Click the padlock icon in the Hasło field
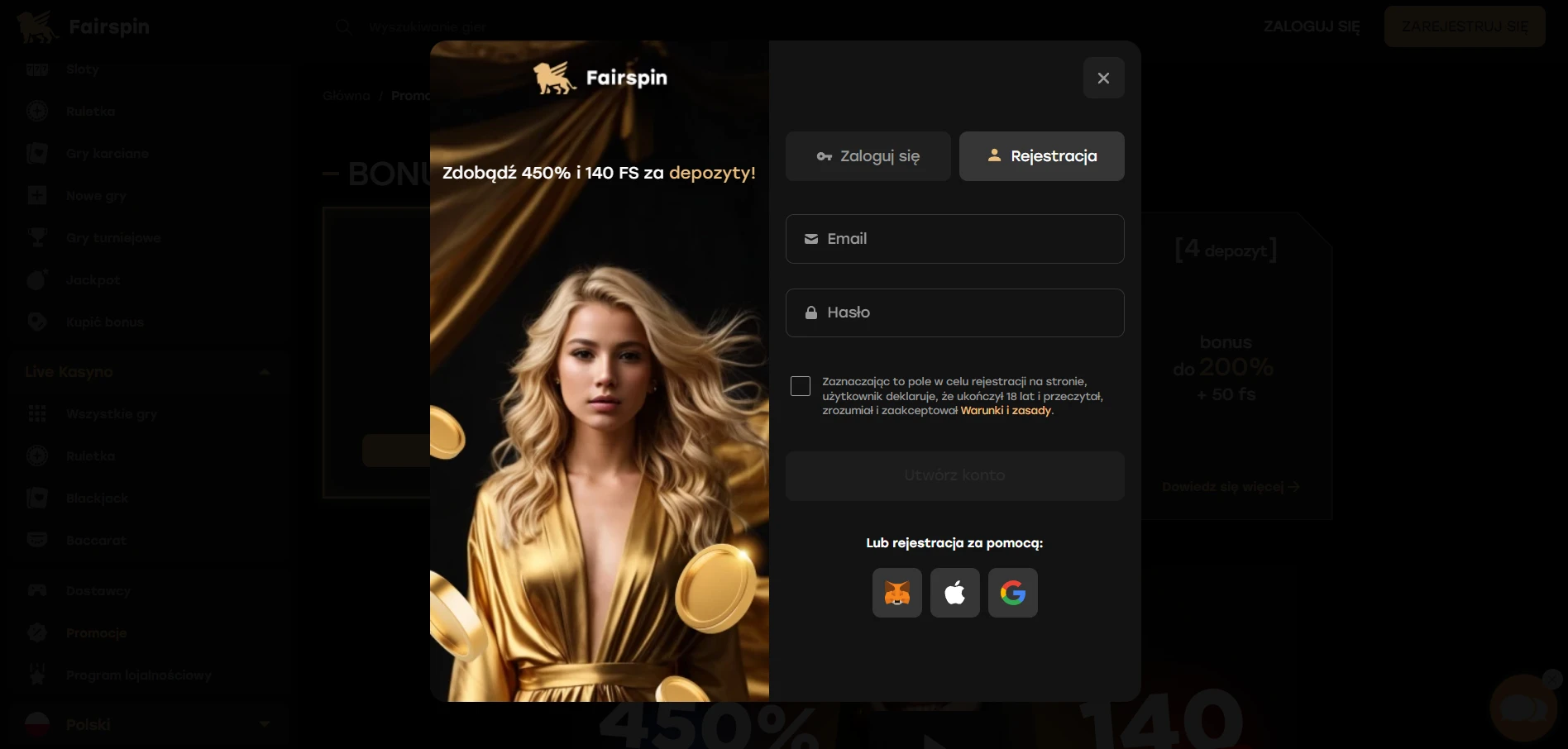Image resolution: width=1568 pixels, height=749 pixels. coord(811,312)
